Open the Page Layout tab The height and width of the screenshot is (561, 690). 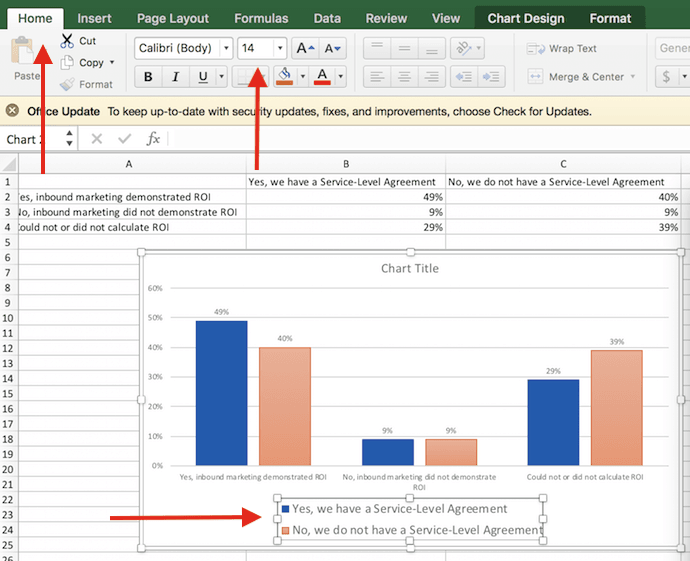(173, 18)
